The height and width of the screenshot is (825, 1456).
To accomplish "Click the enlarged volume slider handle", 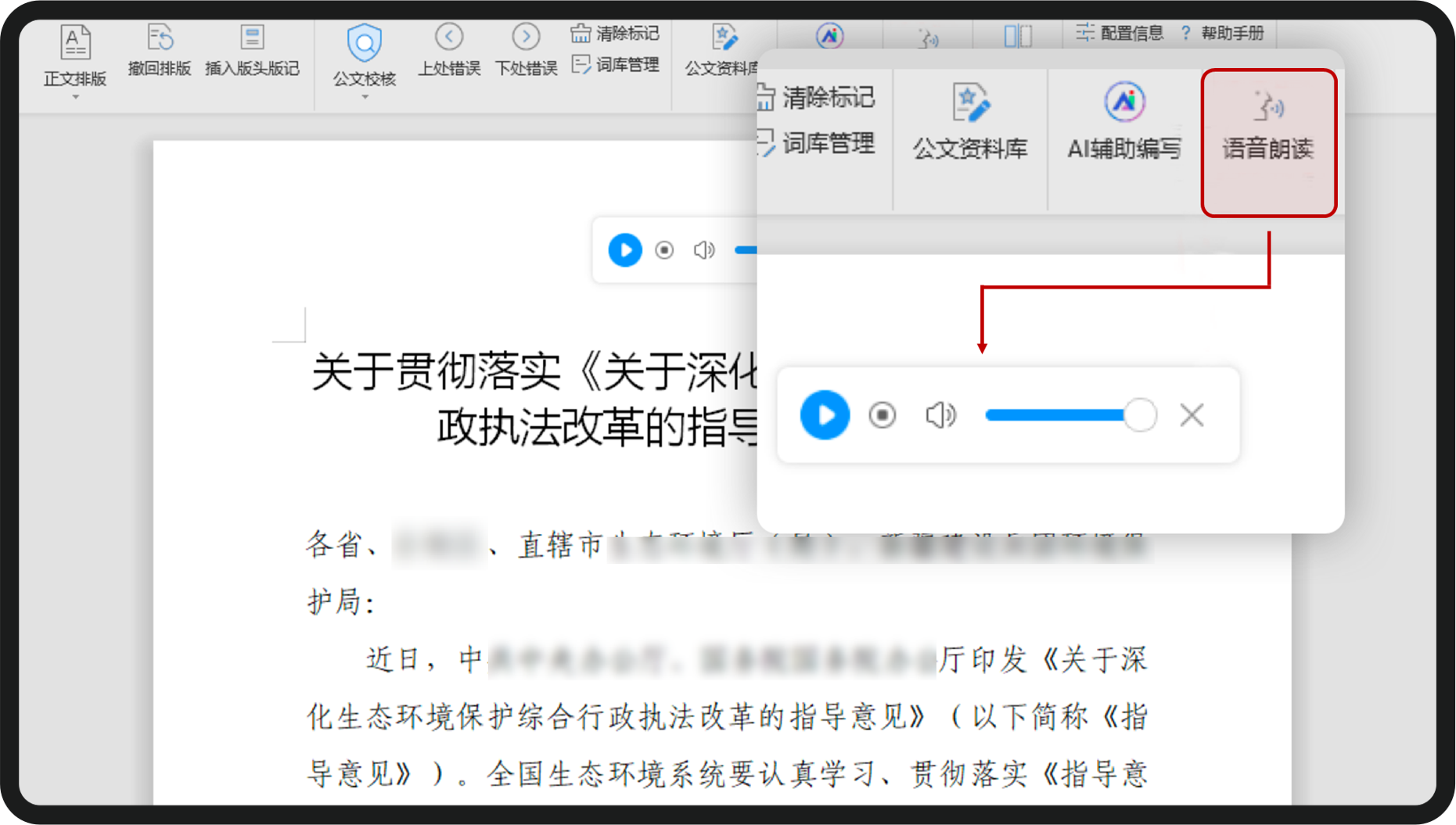I will point(1140,414).
